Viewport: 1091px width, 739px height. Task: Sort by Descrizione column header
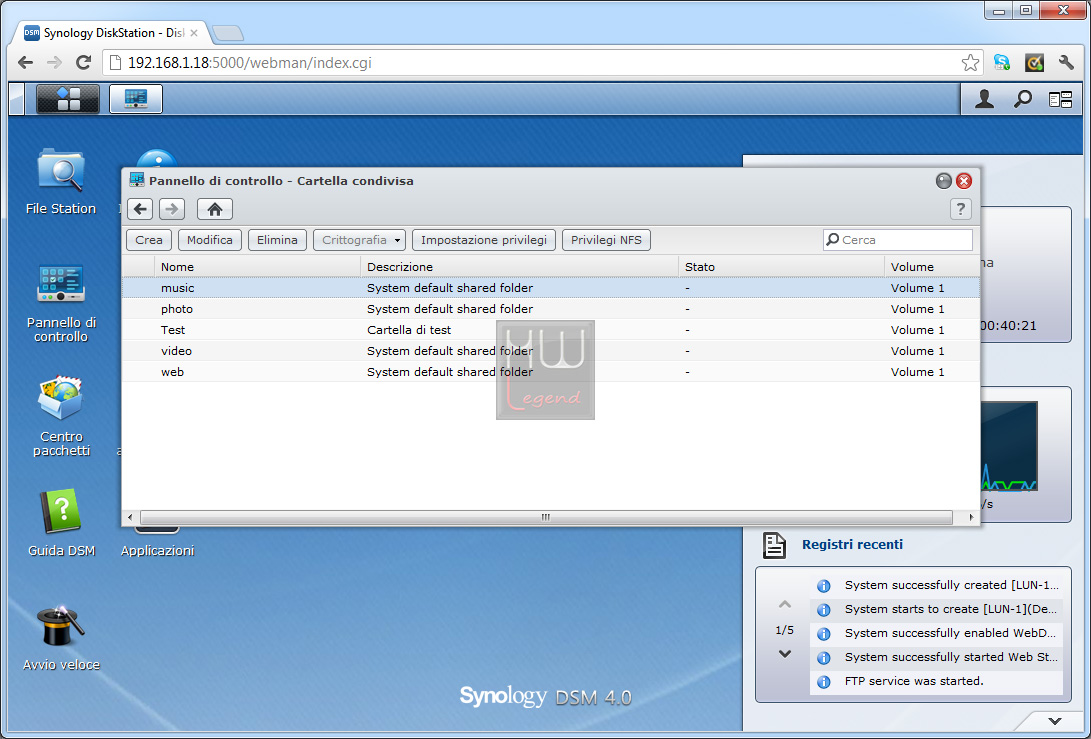point(519,267)
